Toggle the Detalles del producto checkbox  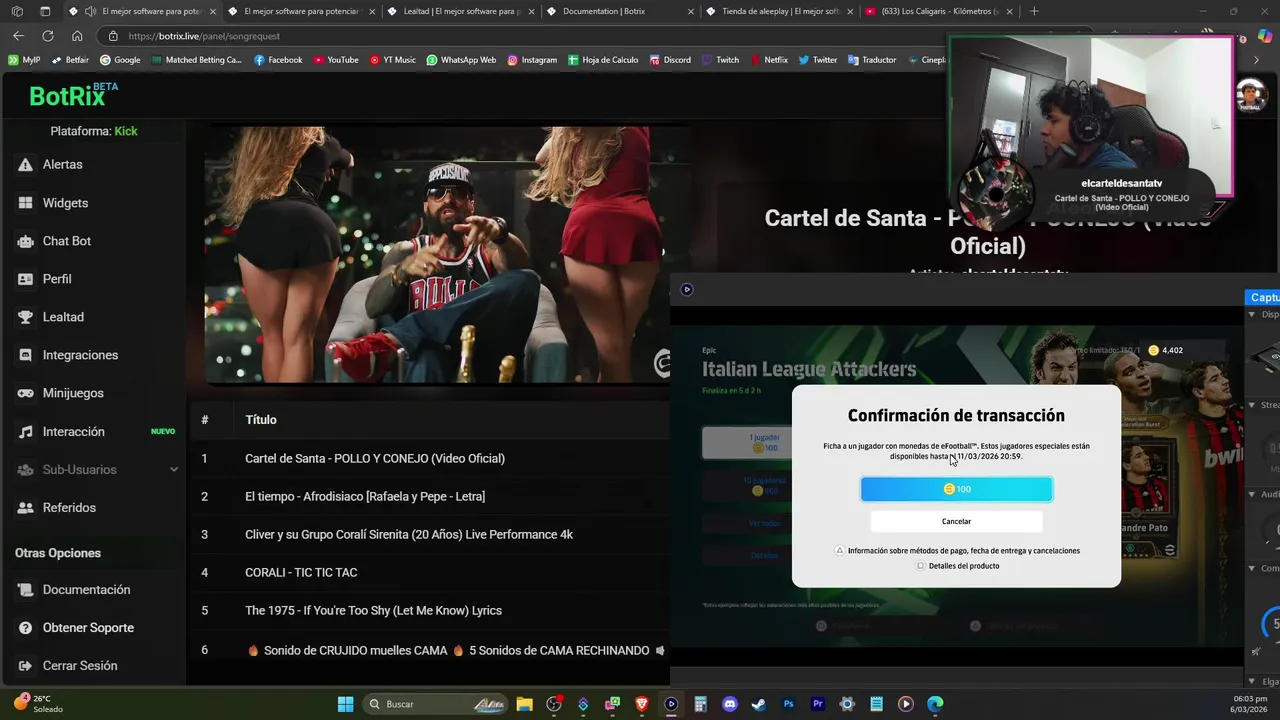(x=920, y=566)
